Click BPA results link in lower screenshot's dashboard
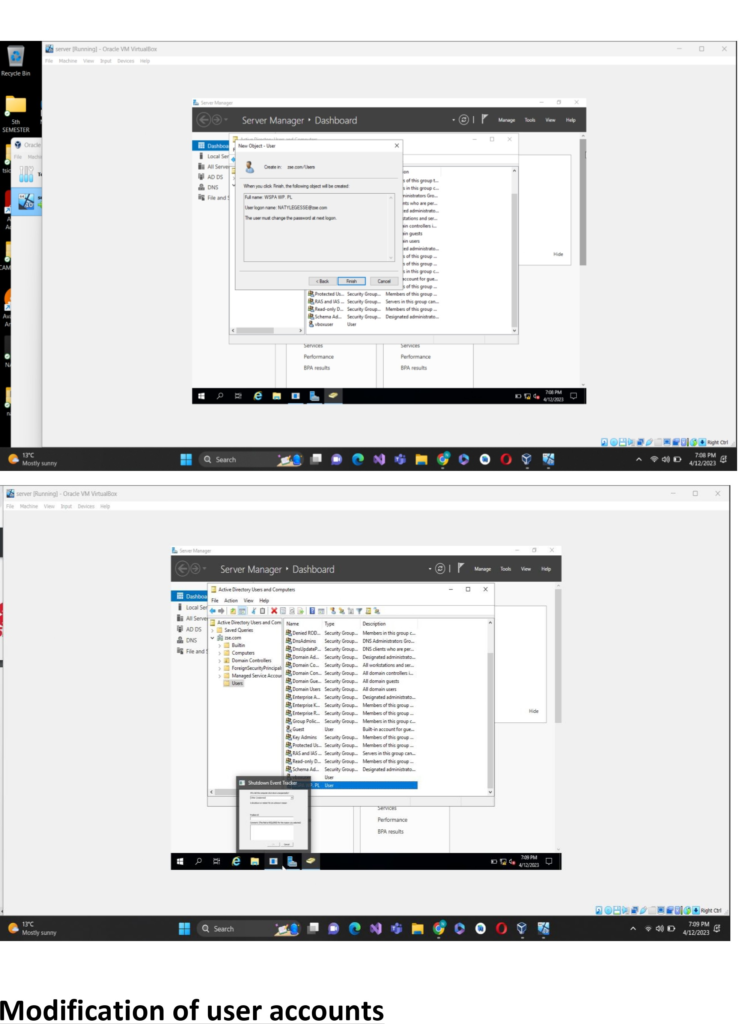Viewport: 745px width, 1024px height. pos(390,831)
